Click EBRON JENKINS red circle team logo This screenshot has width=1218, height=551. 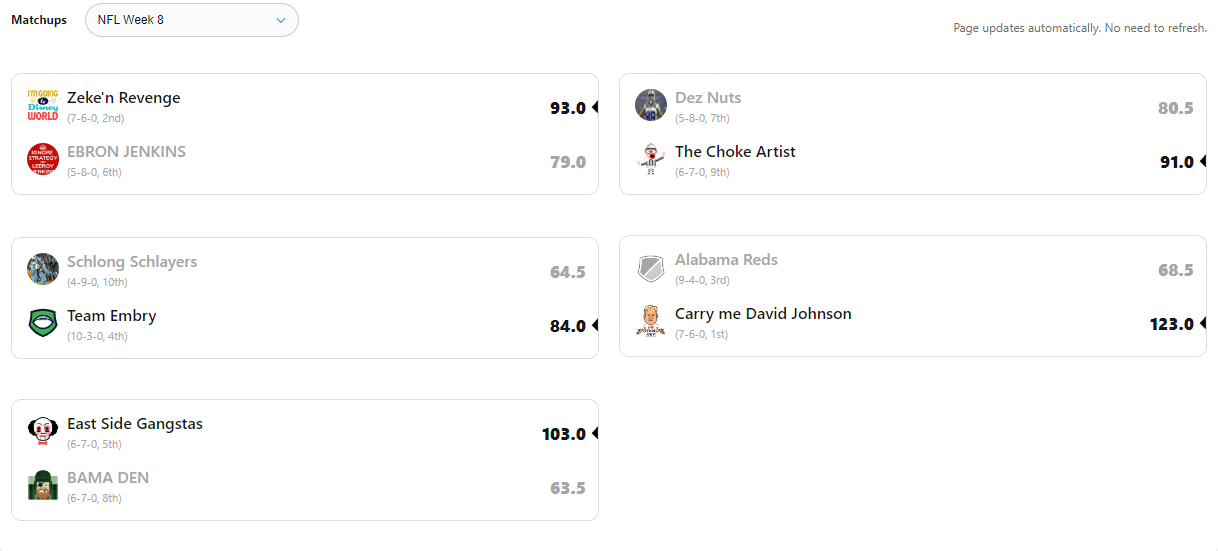point(43,159)
